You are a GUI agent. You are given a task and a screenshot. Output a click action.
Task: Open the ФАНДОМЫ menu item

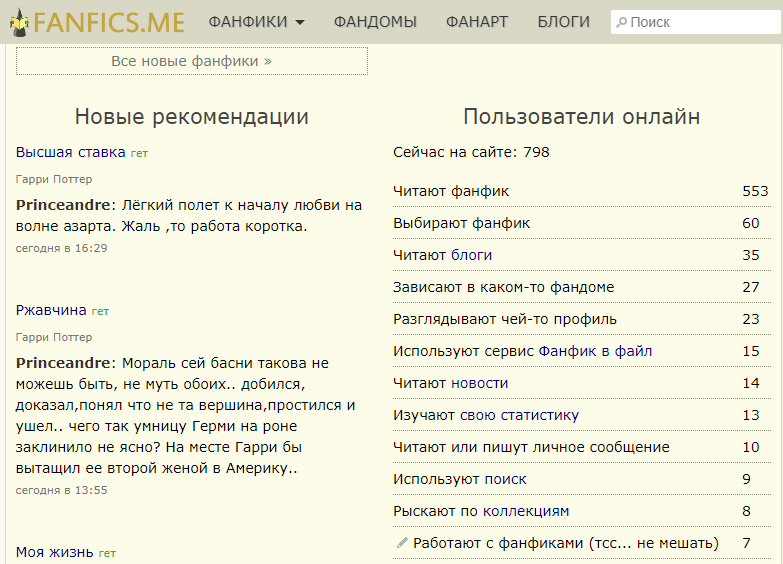click(375, 22)
